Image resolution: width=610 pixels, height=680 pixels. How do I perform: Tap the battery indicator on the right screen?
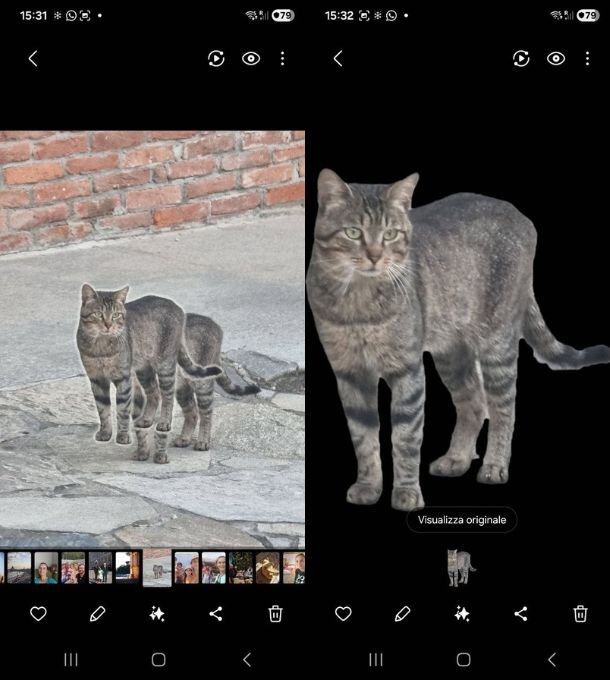588,16
